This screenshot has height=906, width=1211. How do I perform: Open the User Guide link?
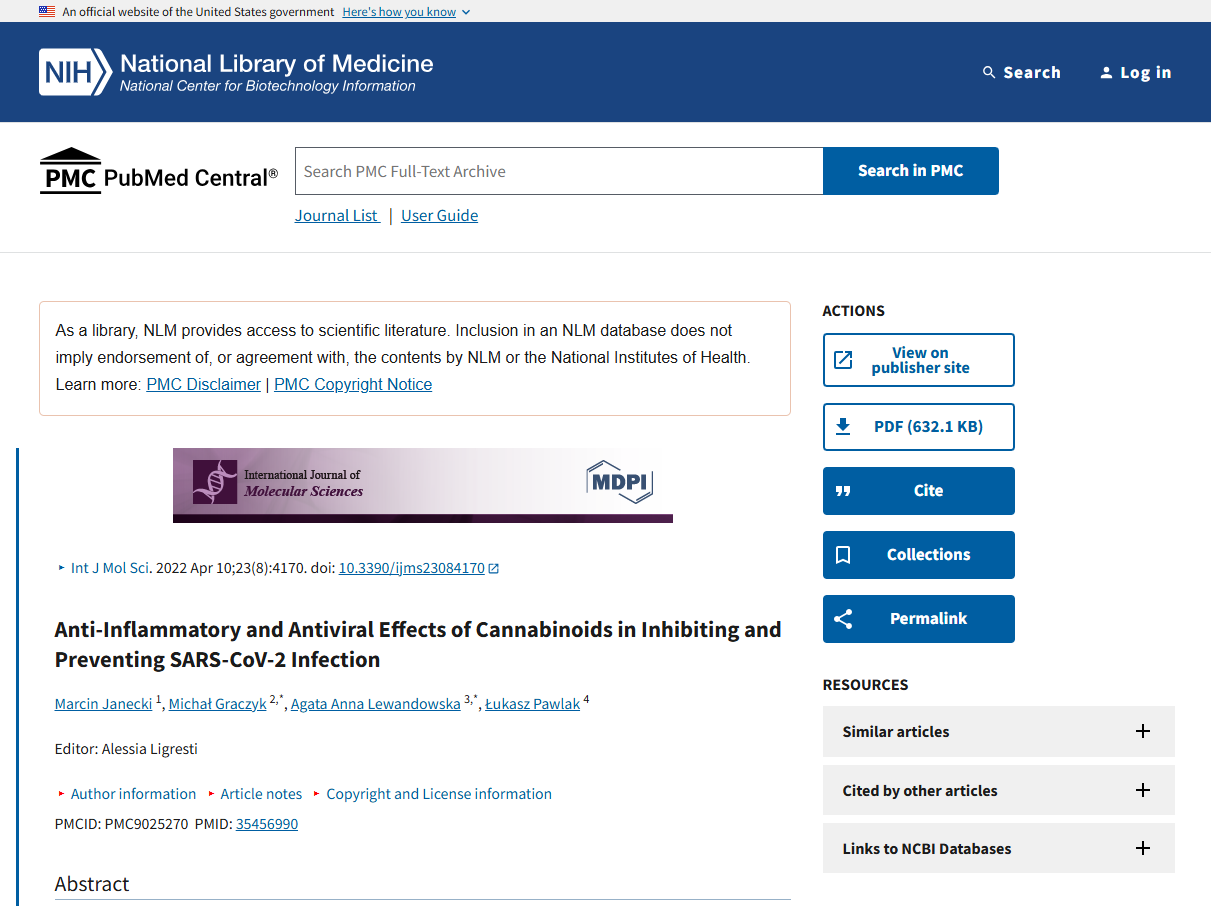click(x=439, y=215)
